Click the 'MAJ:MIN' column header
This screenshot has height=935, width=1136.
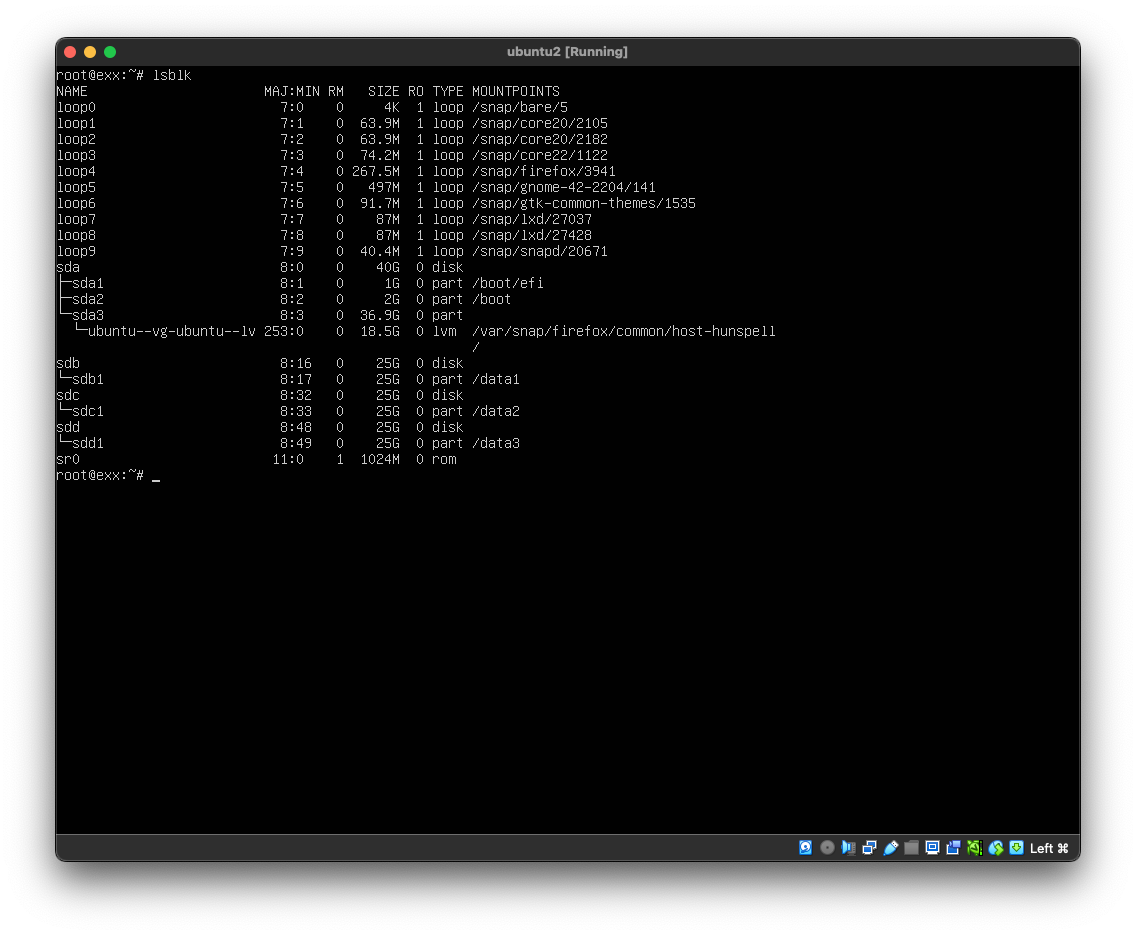tap(292, 91)
